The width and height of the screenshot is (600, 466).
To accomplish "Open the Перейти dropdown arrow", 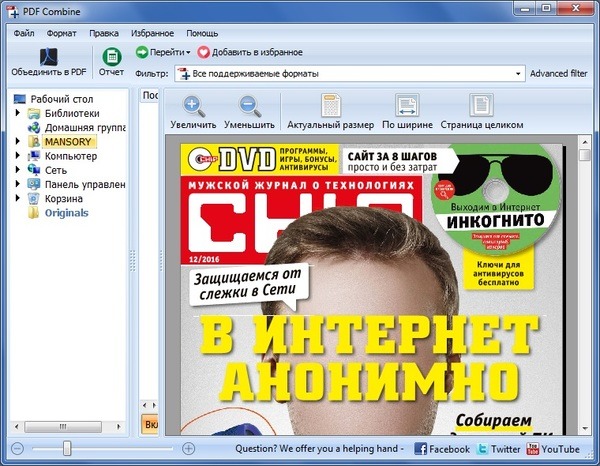I will tap(188, 53).
